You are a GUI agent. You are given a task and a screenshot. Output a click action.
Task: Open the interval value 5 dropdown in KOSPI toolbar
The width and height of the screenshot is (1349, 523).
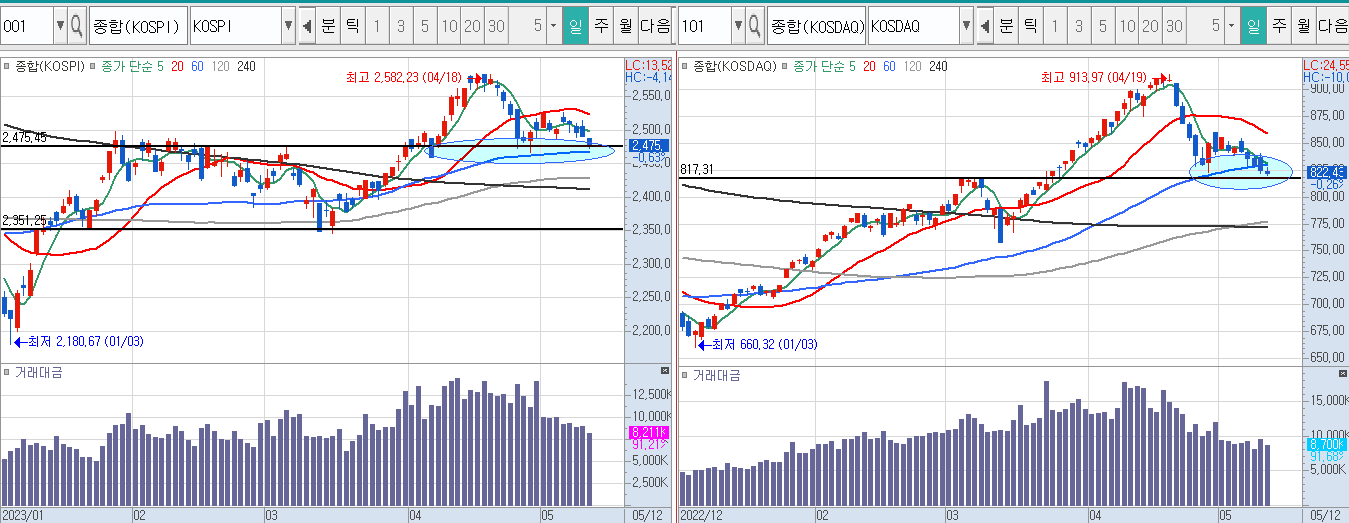coord(555,26)
